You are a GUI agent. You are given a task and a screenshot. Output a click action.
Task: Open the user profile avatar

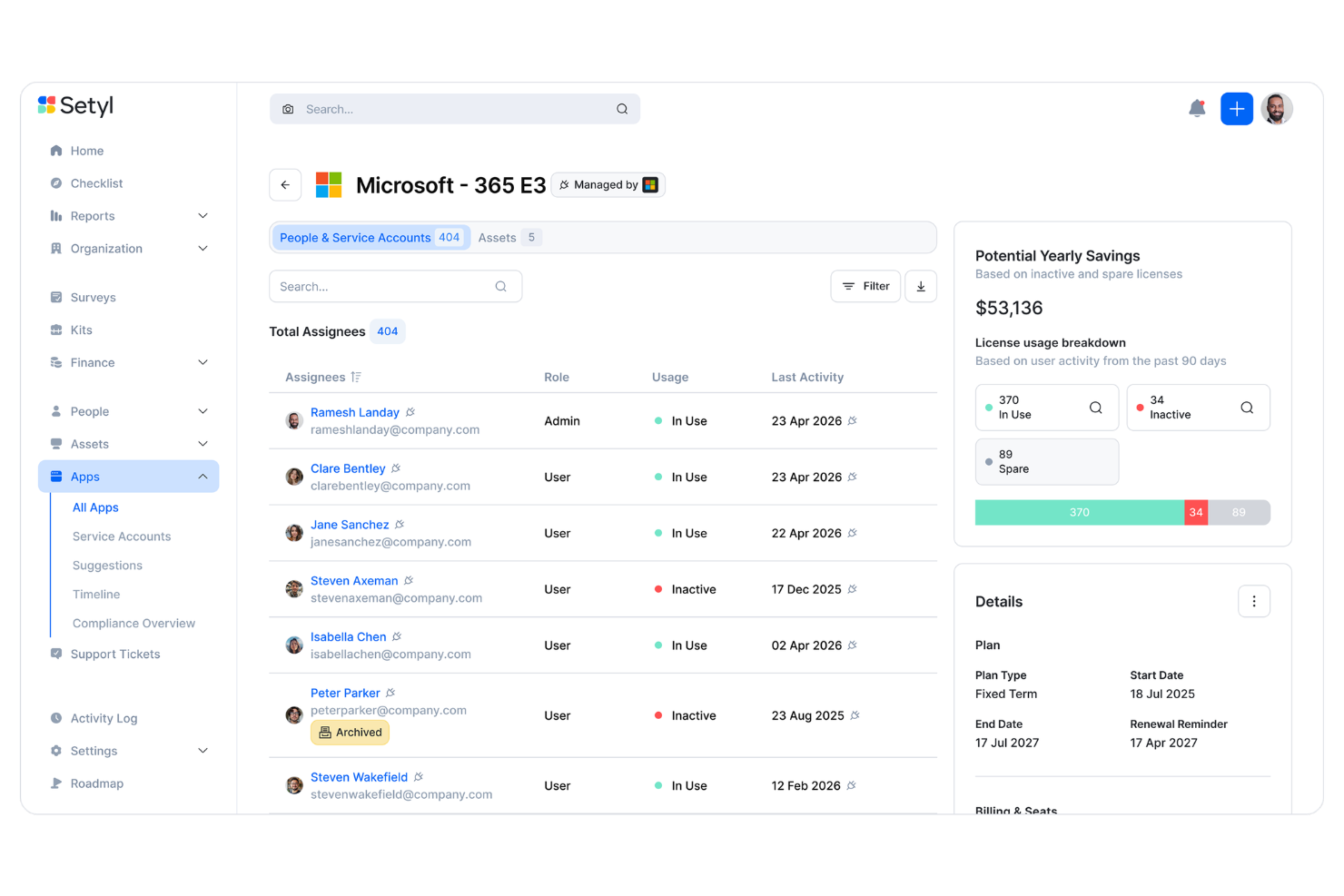pyautogui.click(x=1277, y=109)
